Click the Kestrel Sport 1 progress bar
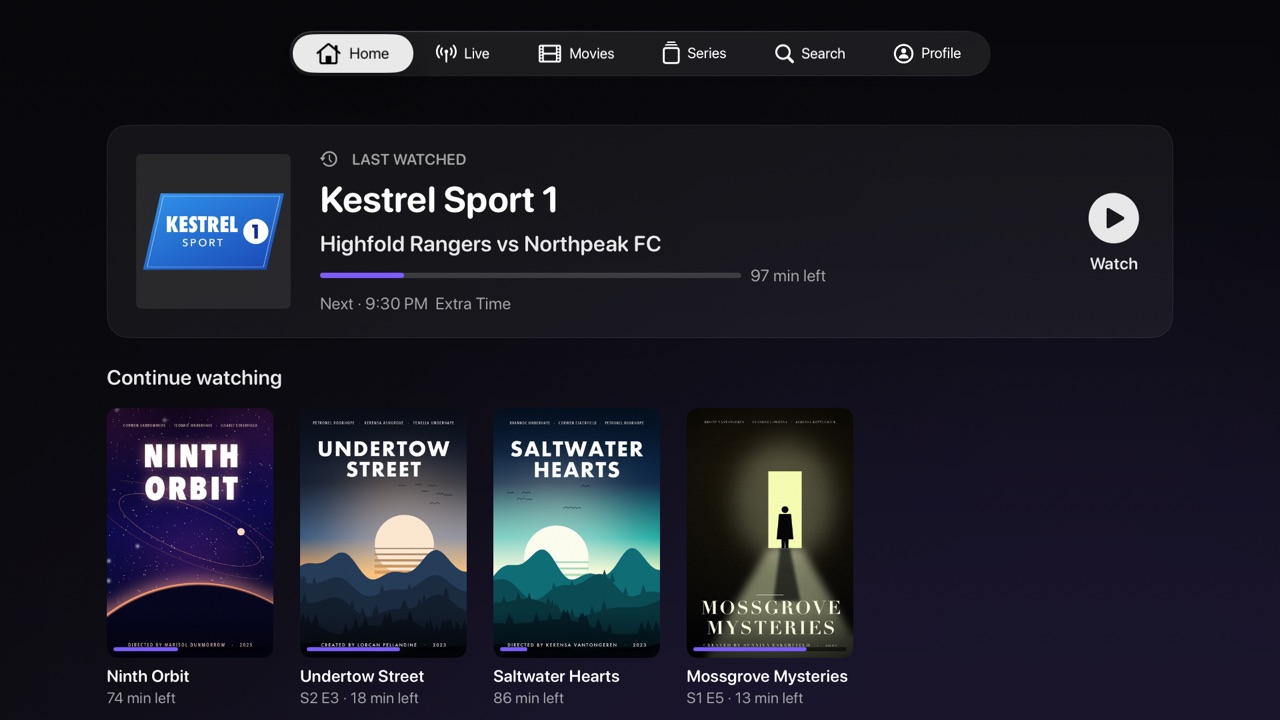1280x720 pixels. (x=530, y=275)
